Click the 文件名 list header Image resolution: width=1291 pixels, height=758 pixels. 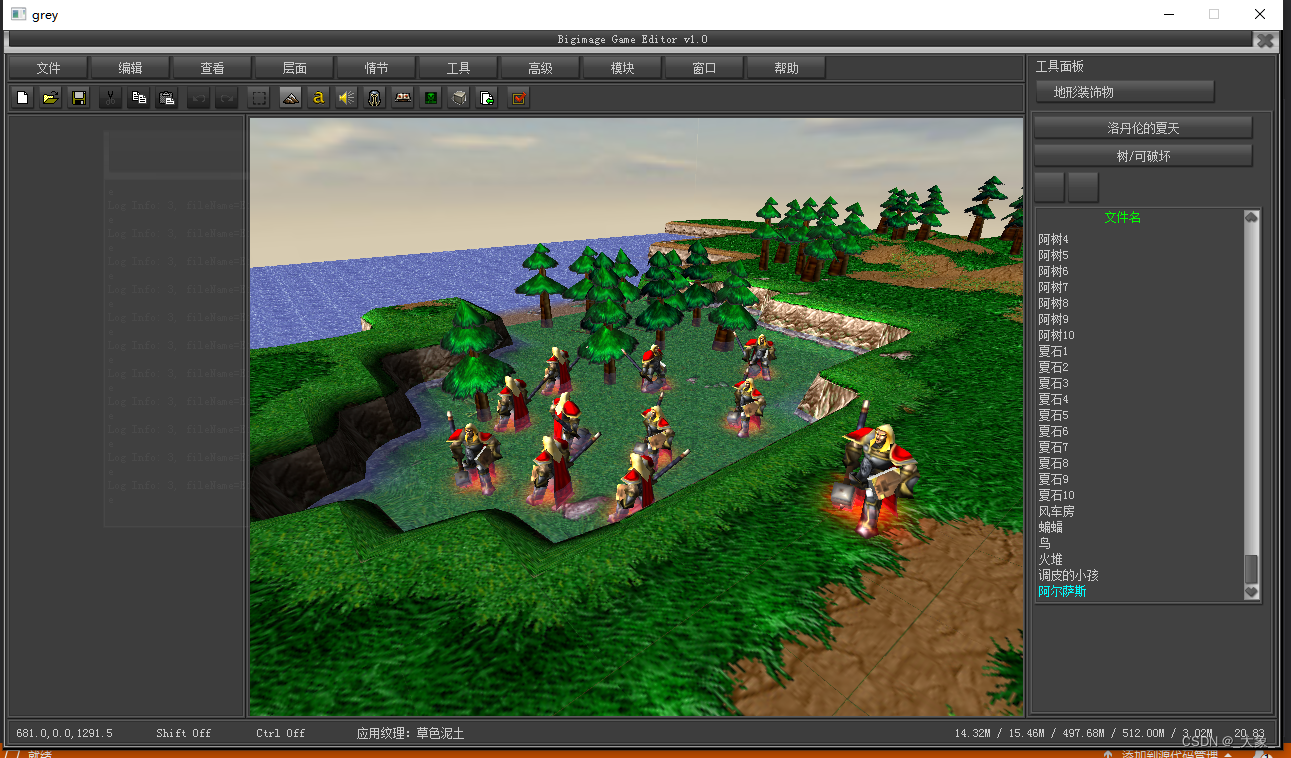coord(1122,217)
